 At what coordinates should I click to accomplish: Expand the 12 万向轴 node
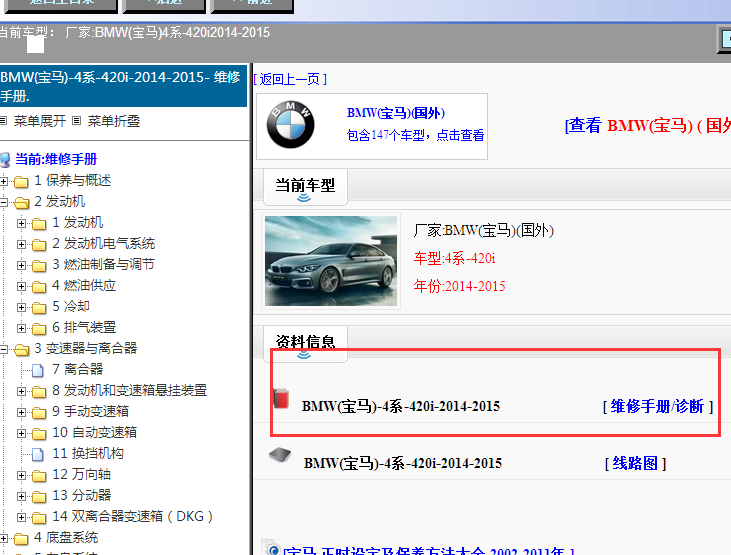click(21, 475)
